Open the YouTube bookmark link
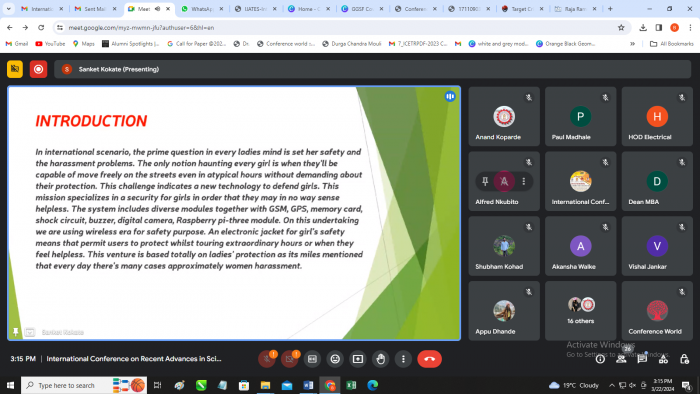The width and height of the screenshot is (700, 394). point(50,44)
